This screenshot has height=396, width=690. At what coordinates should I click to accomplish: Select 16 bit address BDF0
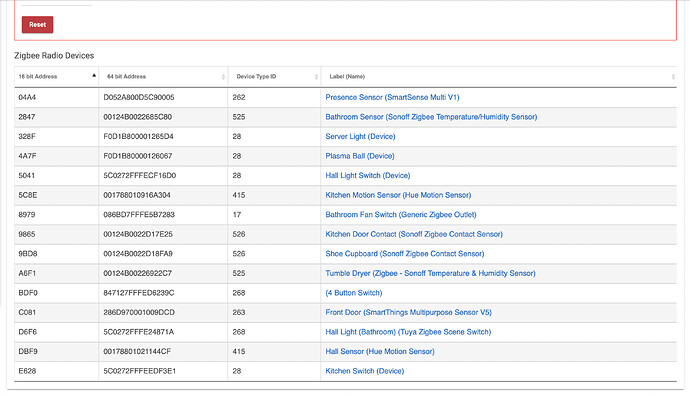point(28,293)
